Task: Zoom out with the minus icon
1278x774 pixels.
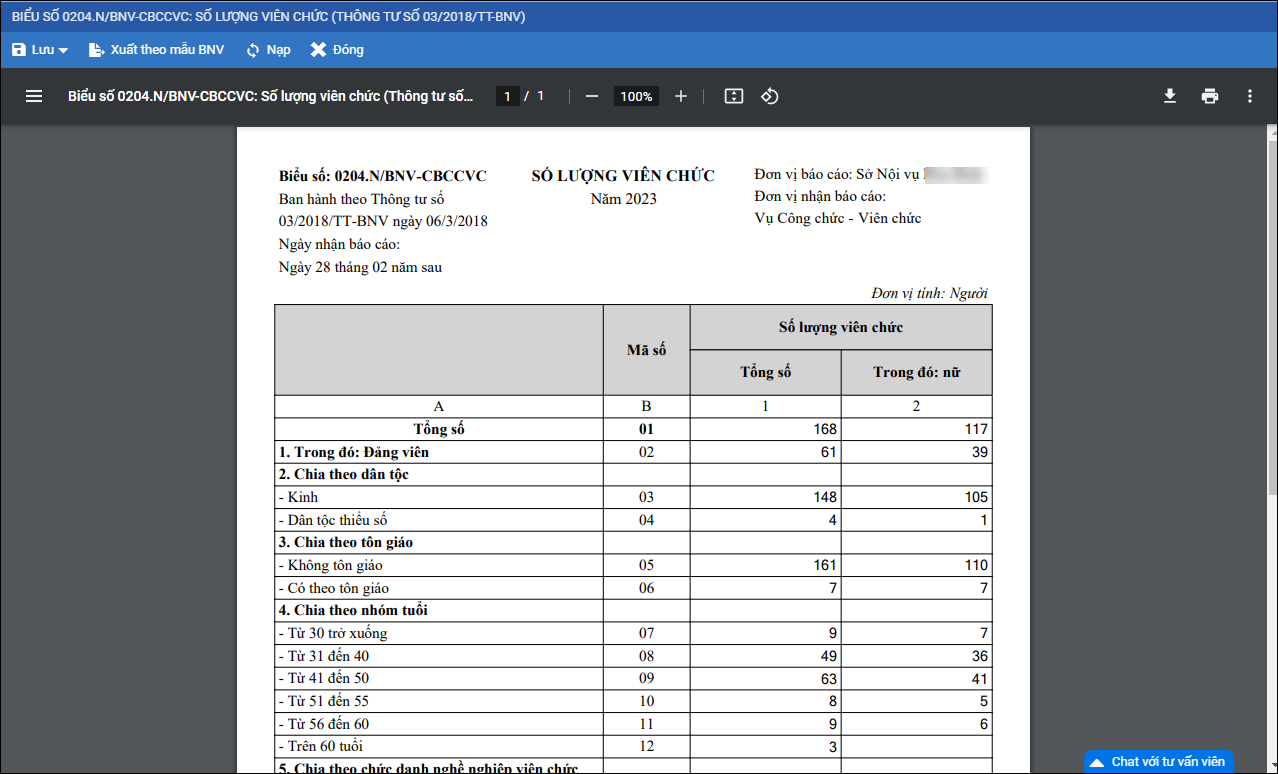Action: [x=592, y=96]
